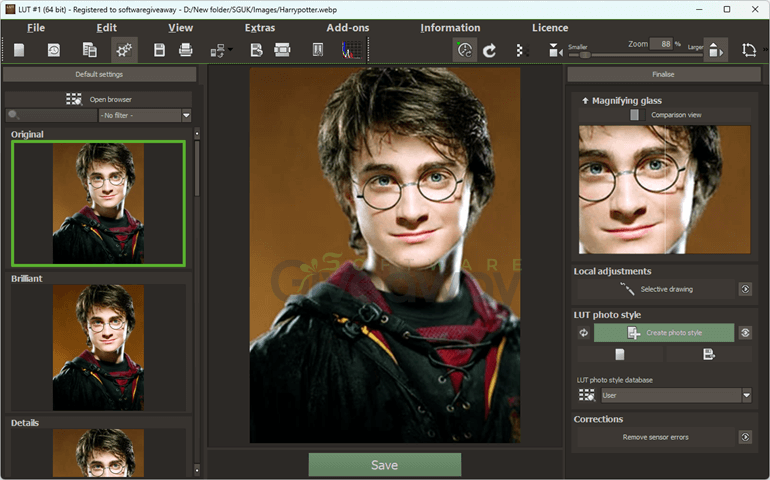Click the save LUT style disk icon
Screen dimensions: 770x480
click(x=709, y=354)
